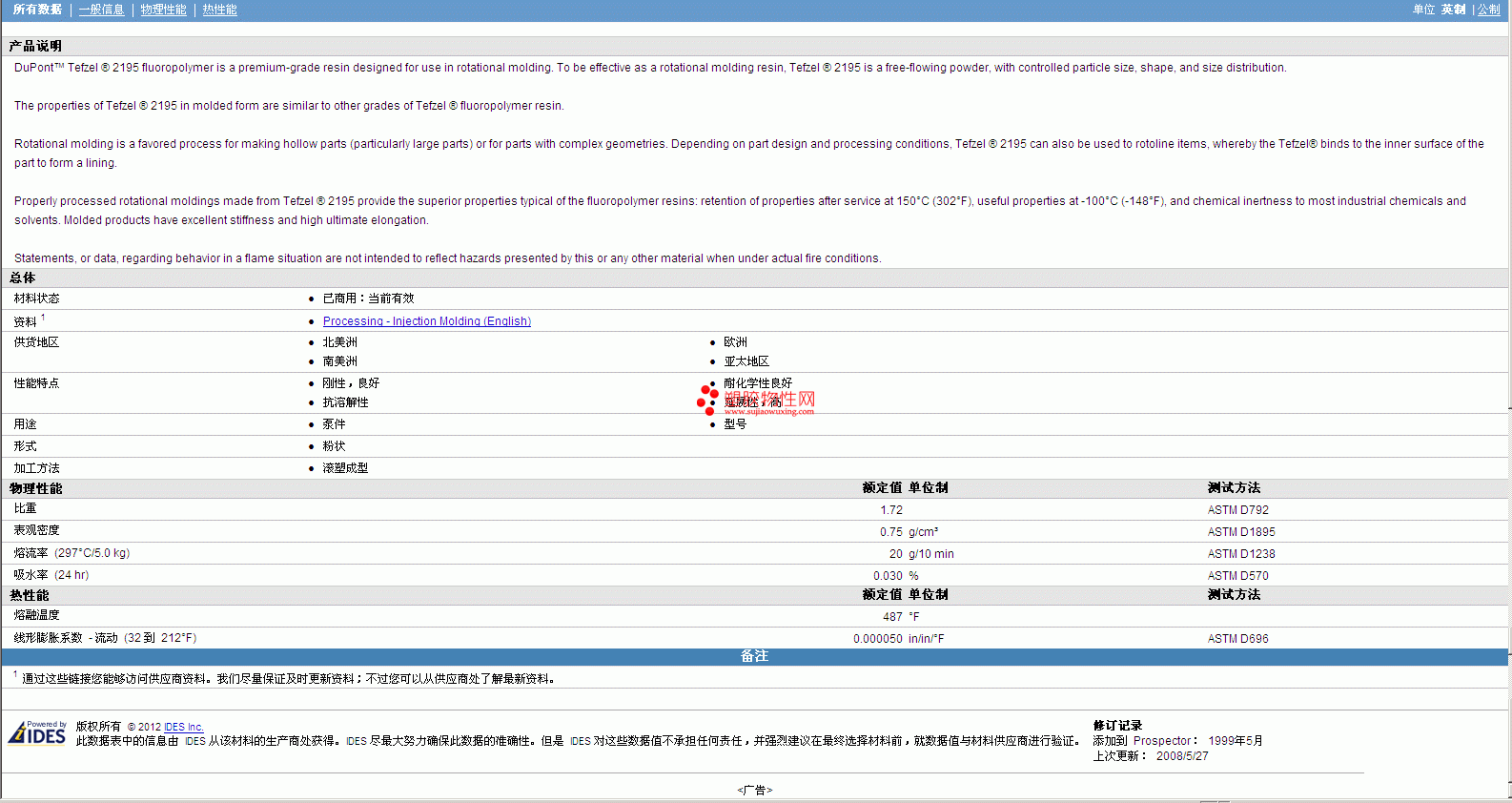Select the 北美洲 region entry
The height and width of the screenshot is (803, 1512).
tap(339, 342)
